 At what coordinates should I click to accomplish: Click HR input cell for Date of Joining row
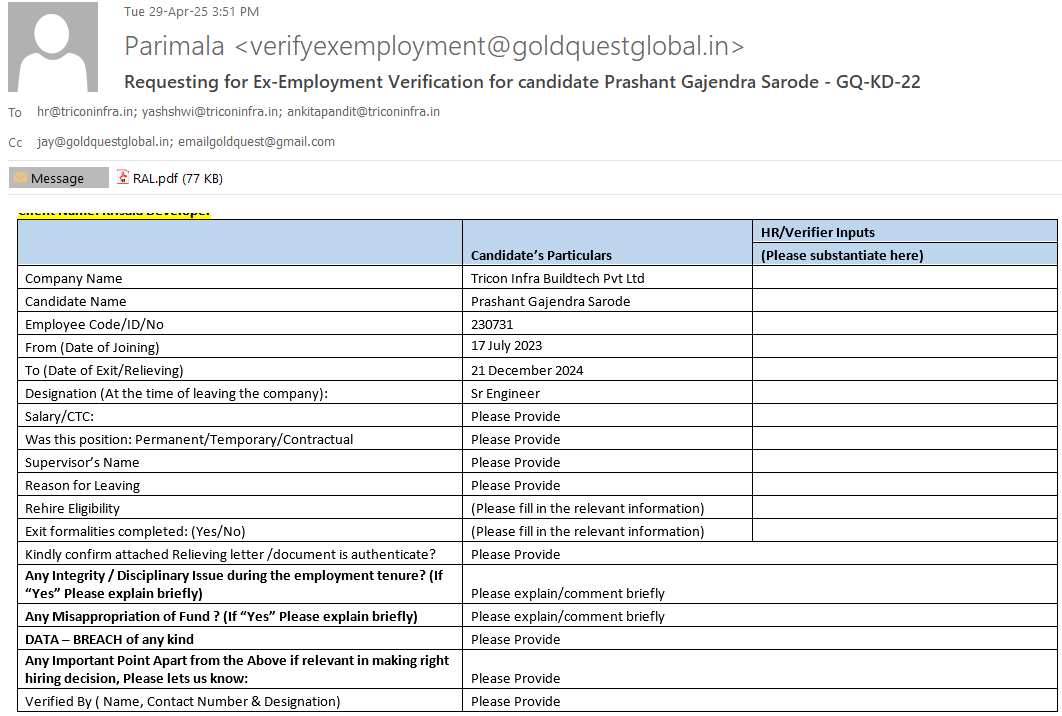click(x=904, y=347)
